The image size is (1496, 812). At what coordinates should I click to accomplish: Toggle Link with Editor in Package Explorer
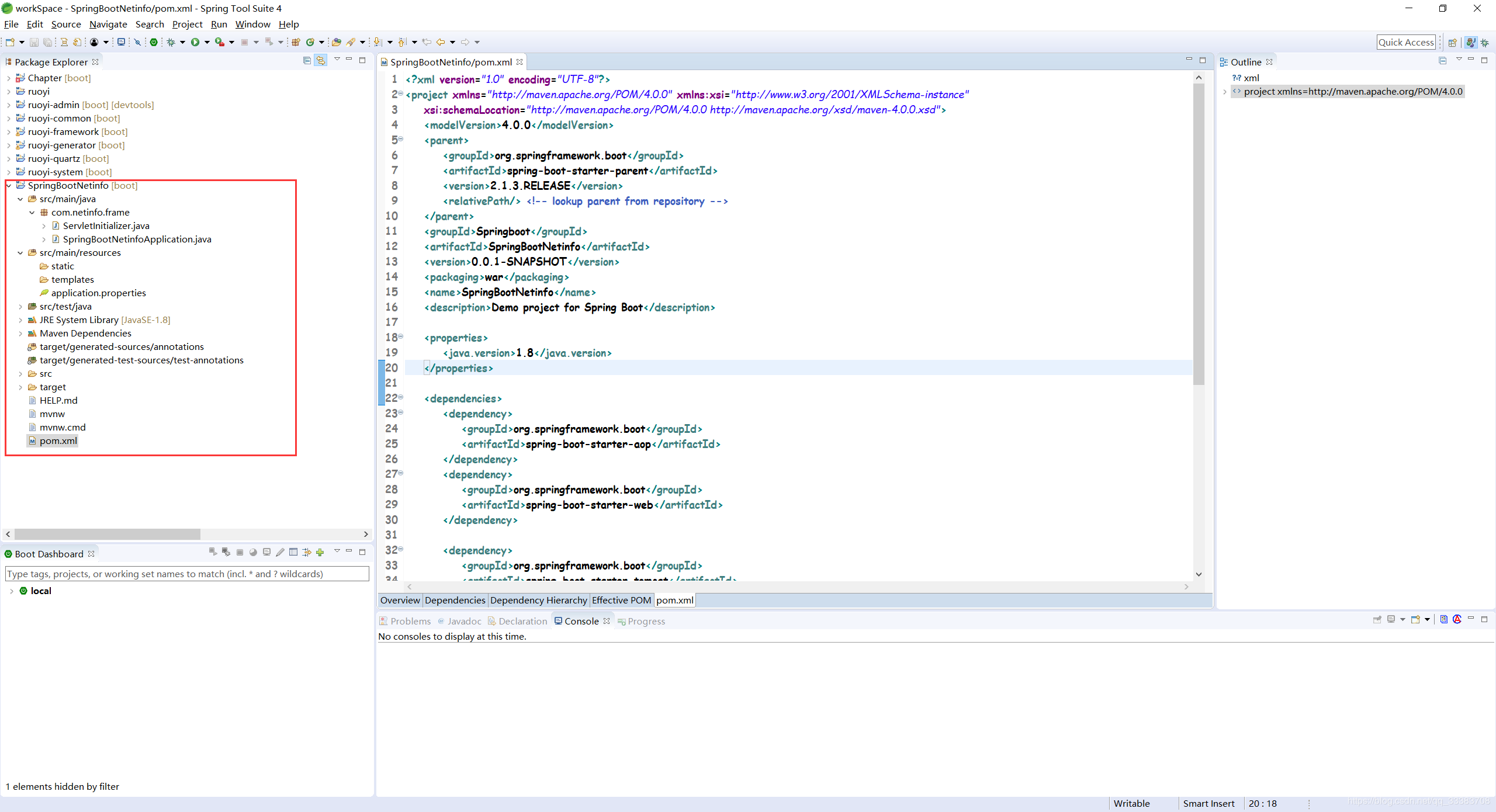(321, 61)
